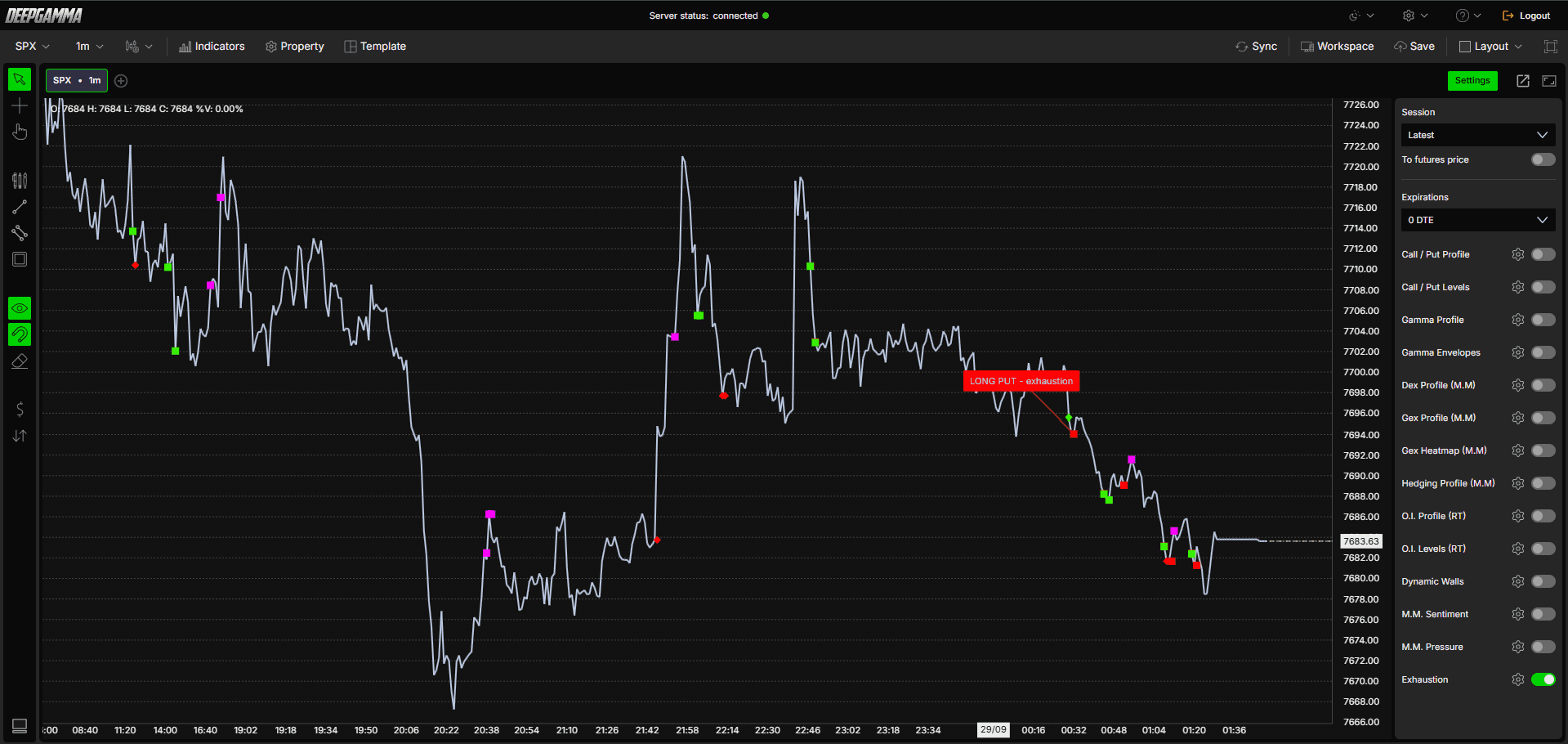Click the fullscreen icon in top toolbar
Viewport: 1568px width, 744px height.
(1550, 47)
